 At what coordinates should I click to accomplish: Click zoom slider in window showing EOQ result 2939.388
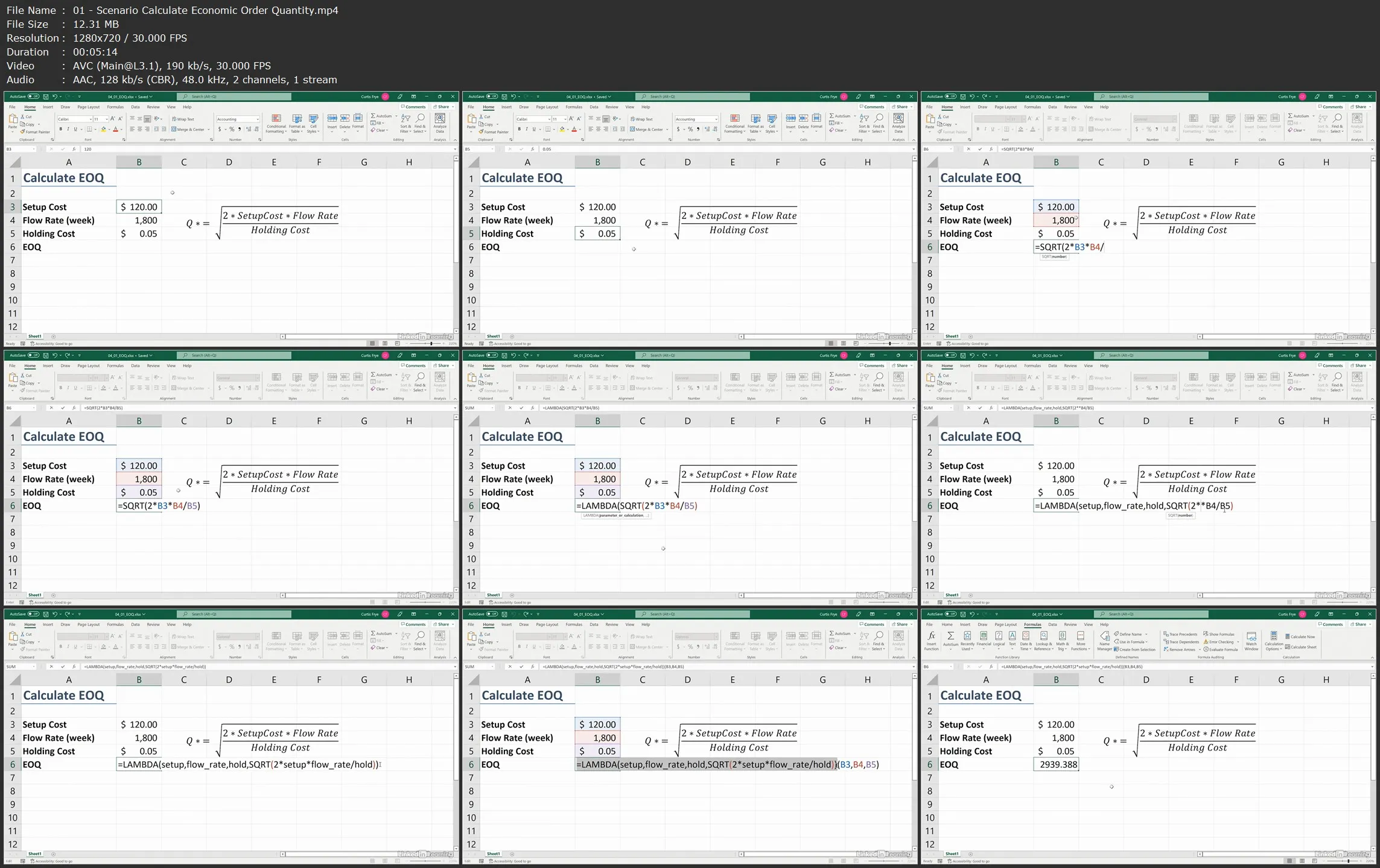pos(1349,861)
